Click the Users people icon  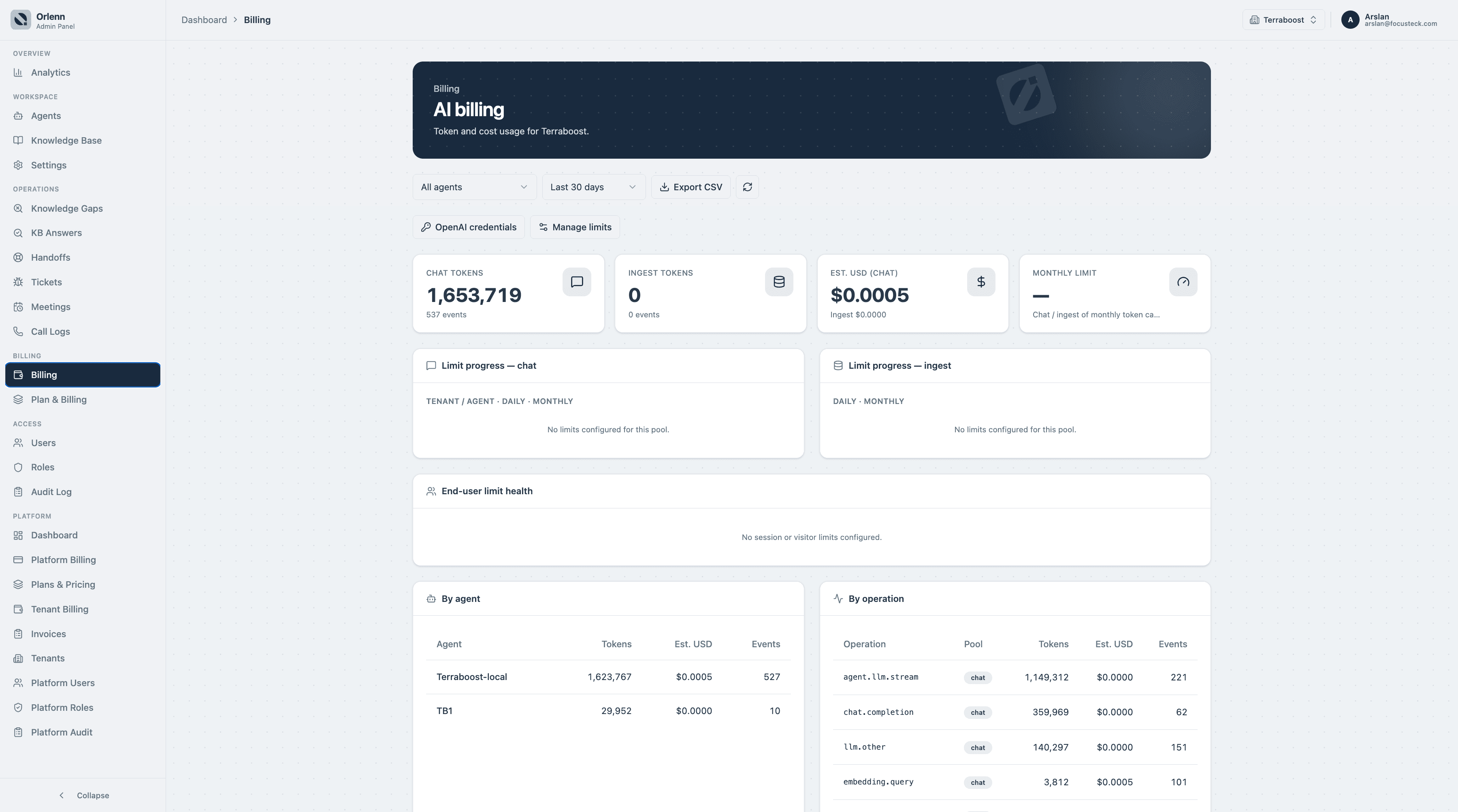[18, 442]
